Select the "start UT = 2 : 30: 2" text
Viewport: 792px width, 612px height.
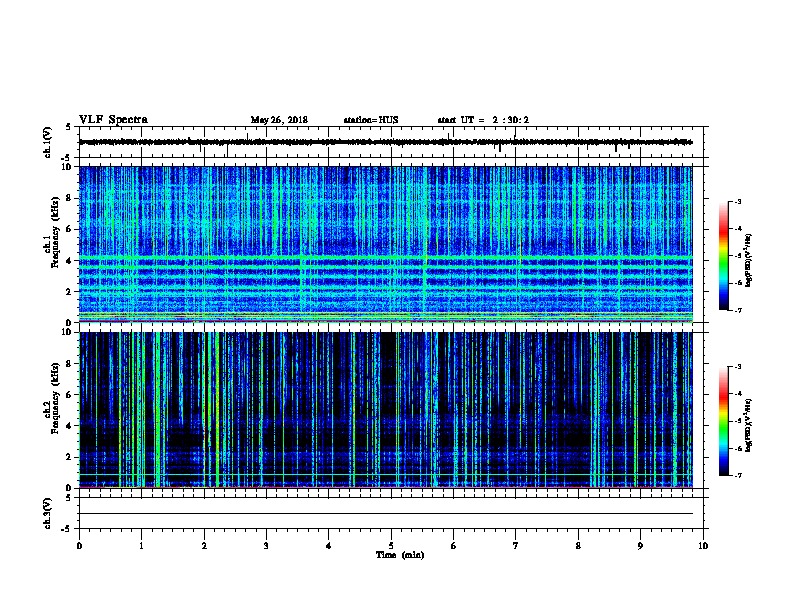click(483, 120)
